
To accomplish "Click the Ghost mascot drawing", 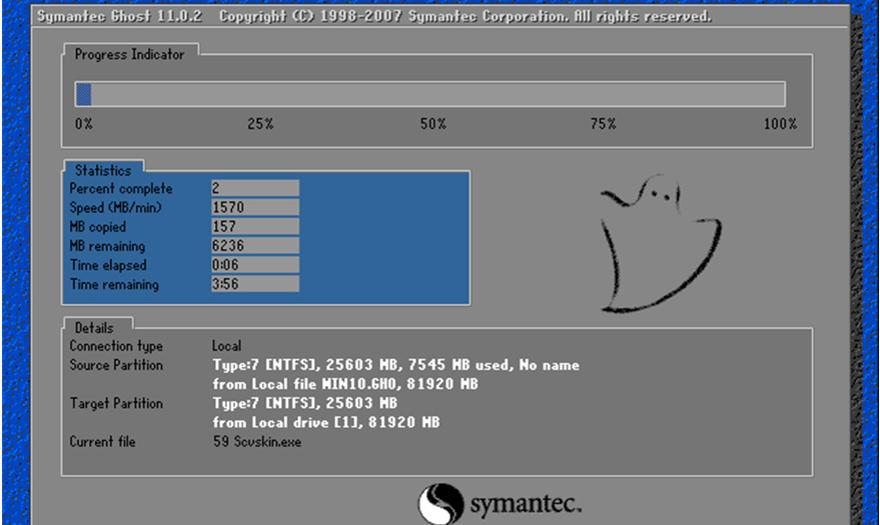I will 661,244.
